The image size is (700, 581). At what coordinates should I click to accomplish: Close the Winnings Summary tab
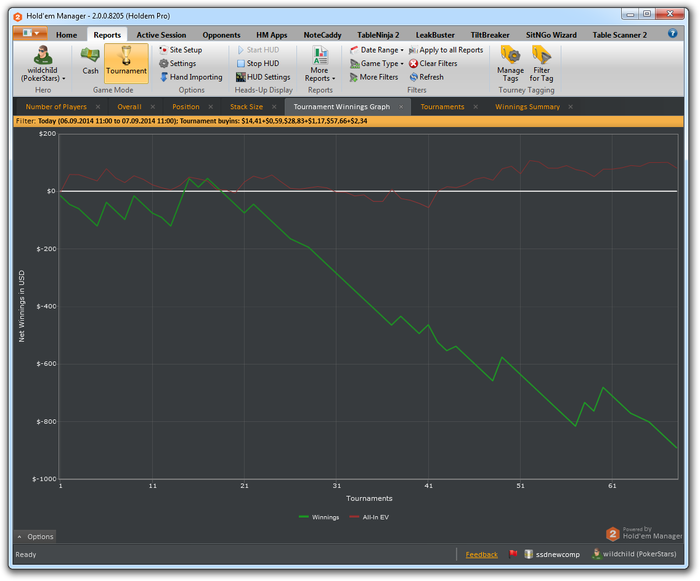(x=571, y=107)
